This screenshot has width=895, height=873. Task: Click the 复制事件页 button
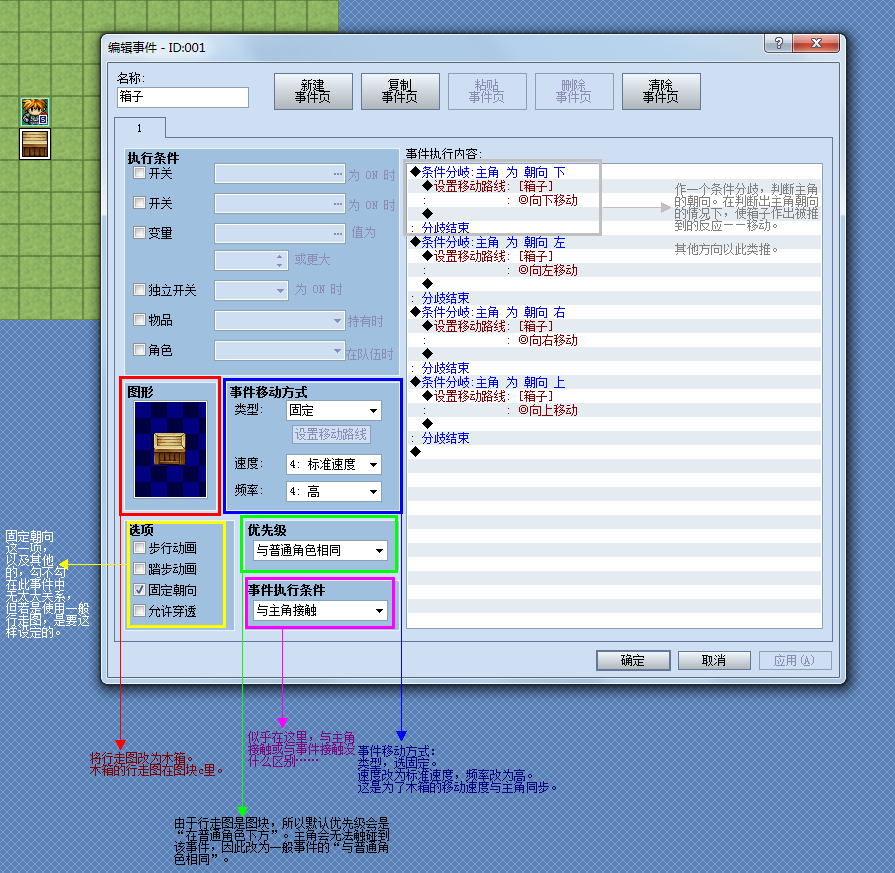400,91
